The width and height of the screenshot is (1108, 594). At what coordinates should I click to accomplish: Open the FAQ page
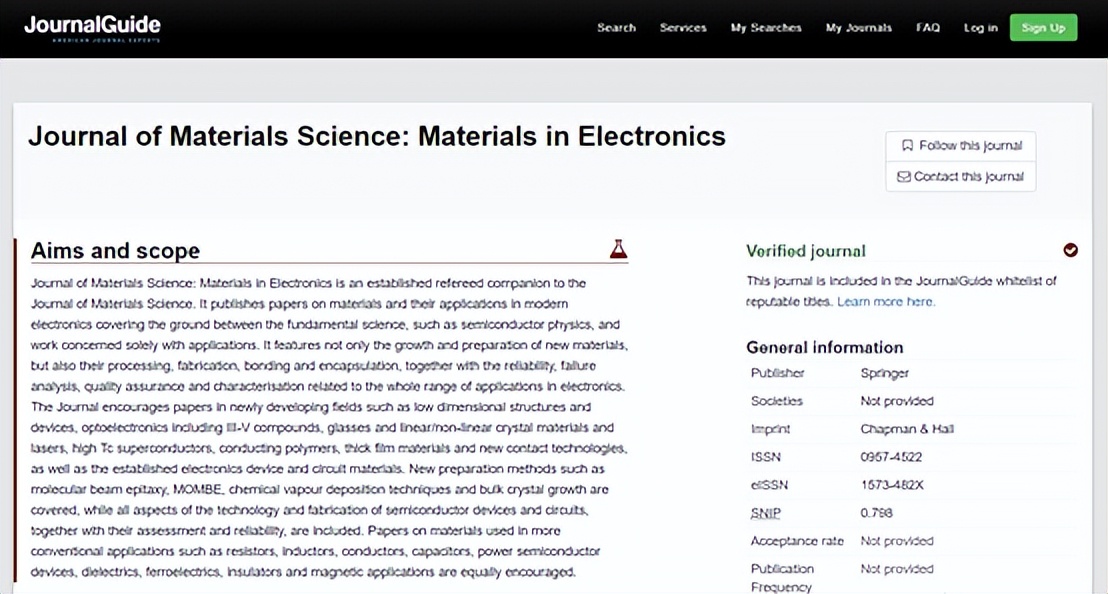[x=928, y=28]
